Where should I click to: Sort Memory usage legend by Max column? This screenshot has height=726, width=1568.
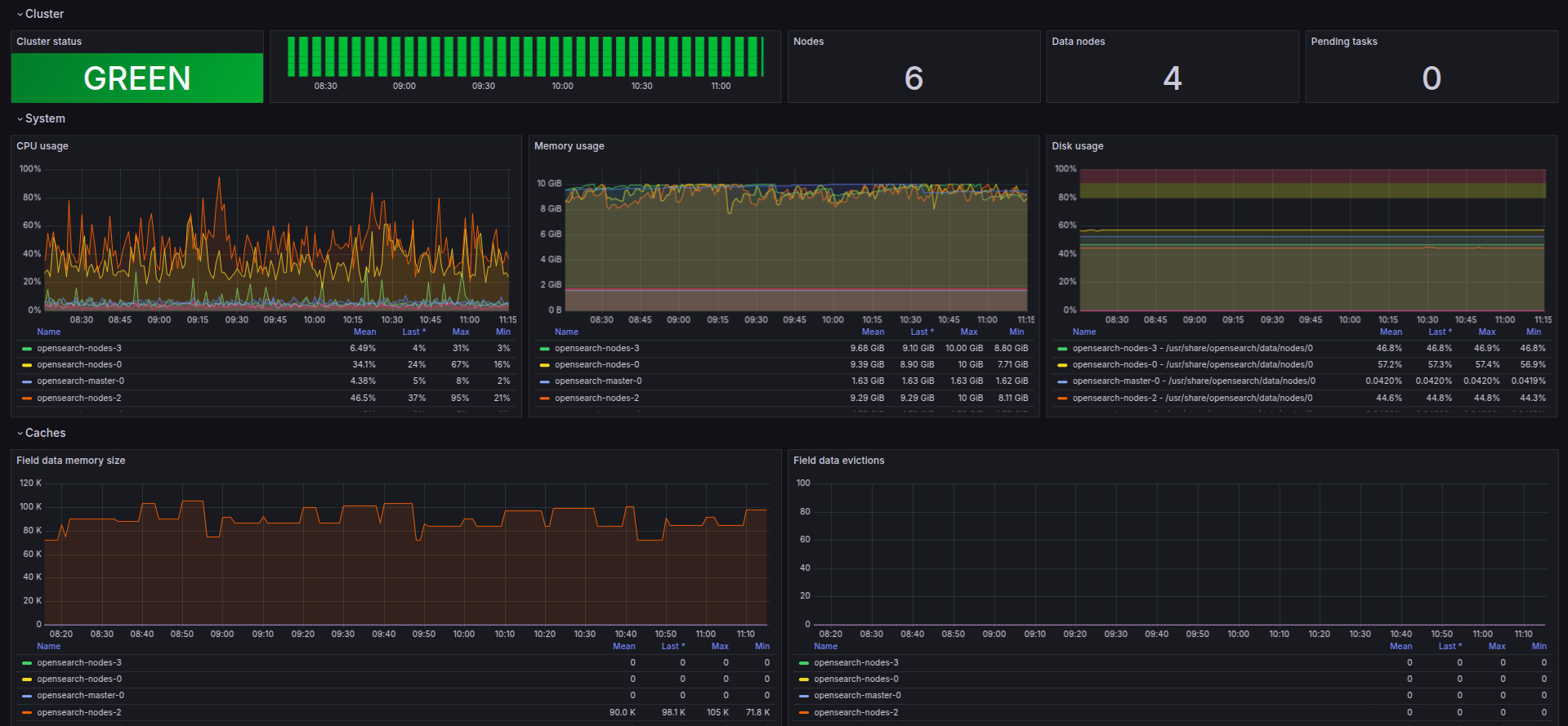tap(968, 332)
